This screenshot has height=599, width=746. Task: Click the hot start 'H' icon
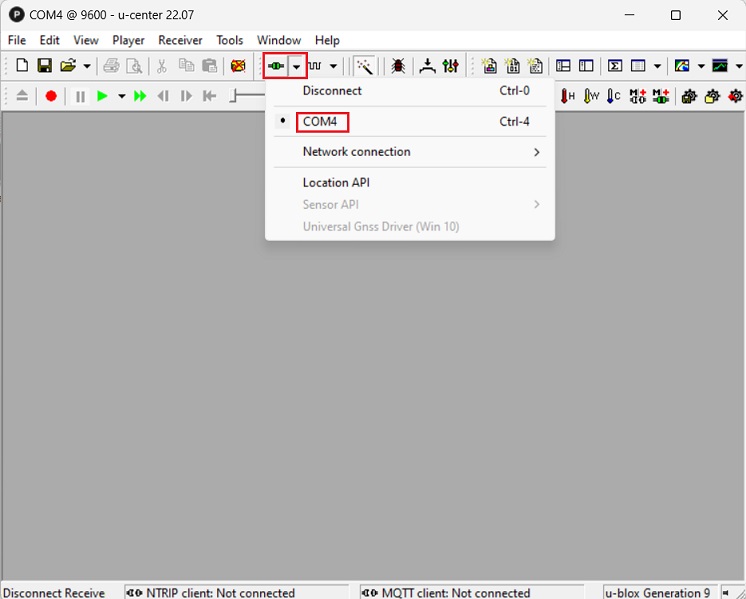pos(568,96)
